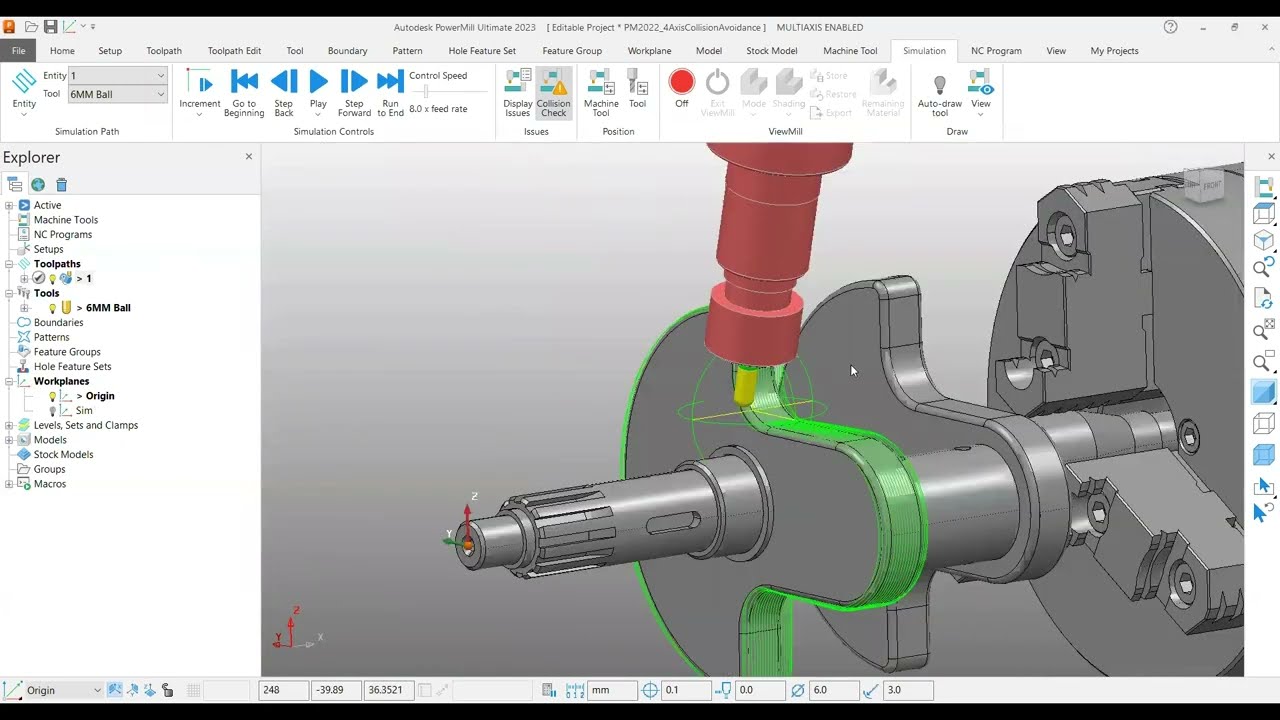Toggle shaded view mode

coord(1264,392)
